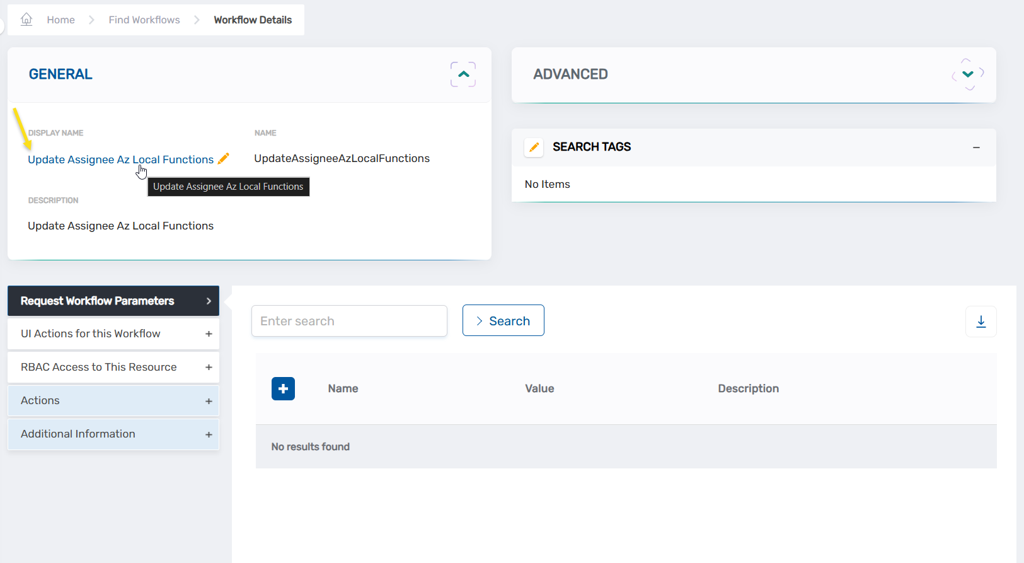Expand the ADVANCED panel with chevron
The width and height of the screenshot is (1024, 563).
(968, 74)
